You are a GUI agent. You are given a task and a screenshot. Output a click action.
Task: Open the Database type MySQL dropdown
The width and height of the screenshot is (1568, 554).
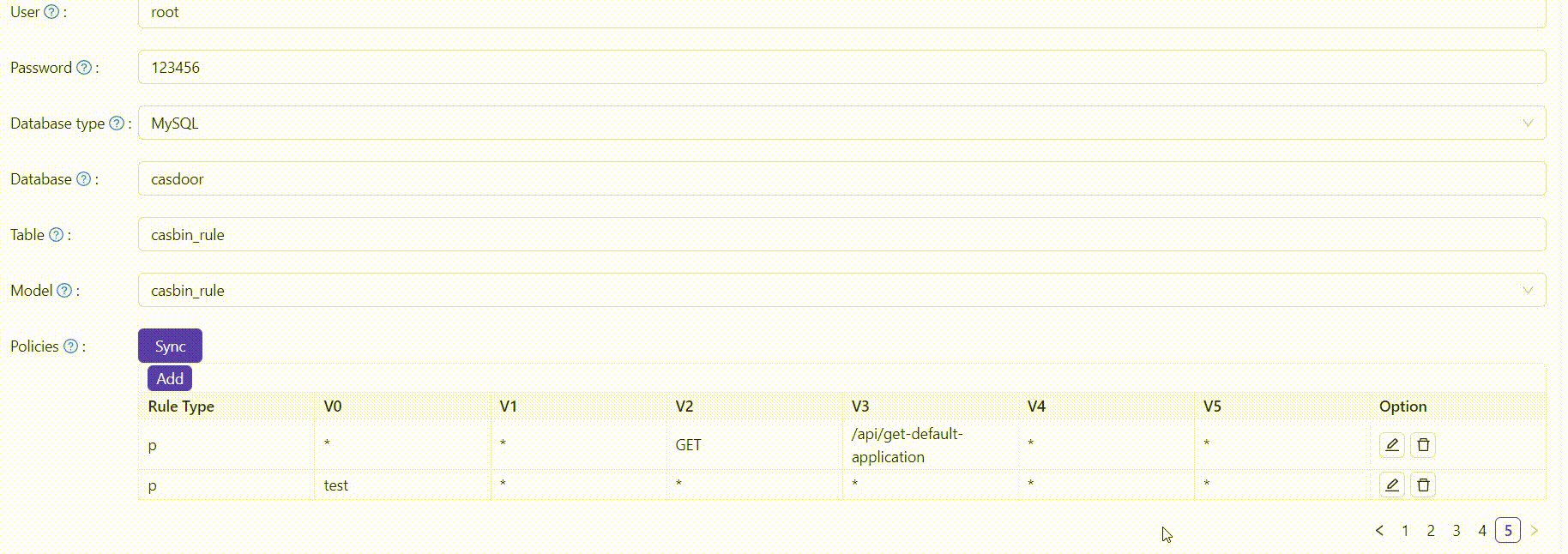point(841,123)
